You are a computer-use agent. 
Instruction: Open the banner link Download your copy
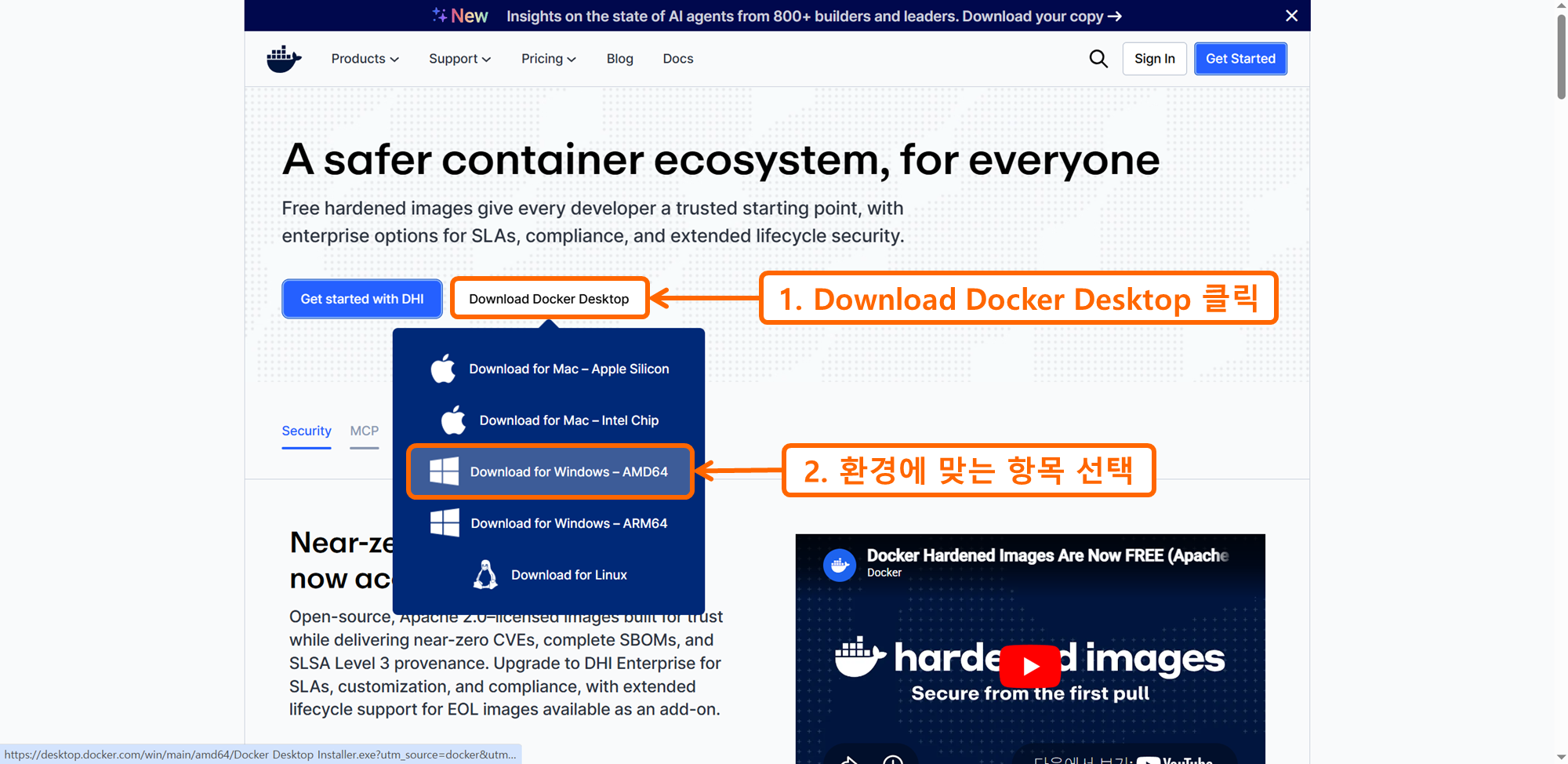pyautogui.click(x=1042, y=16)
